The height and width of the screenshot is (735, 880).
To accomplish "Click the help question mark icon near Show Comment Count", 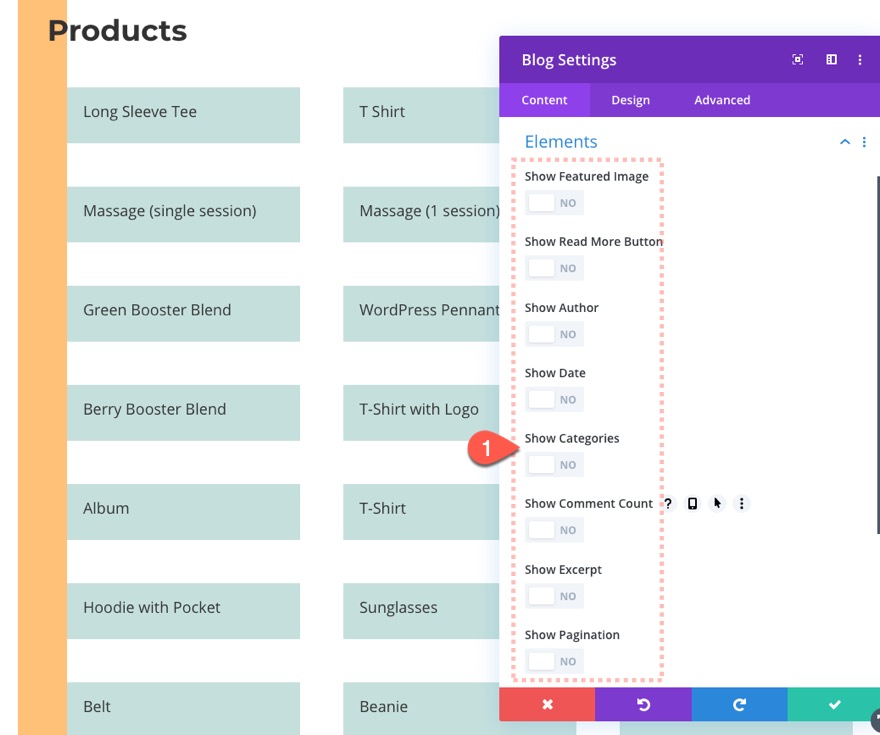I will [x=667, y=503].
